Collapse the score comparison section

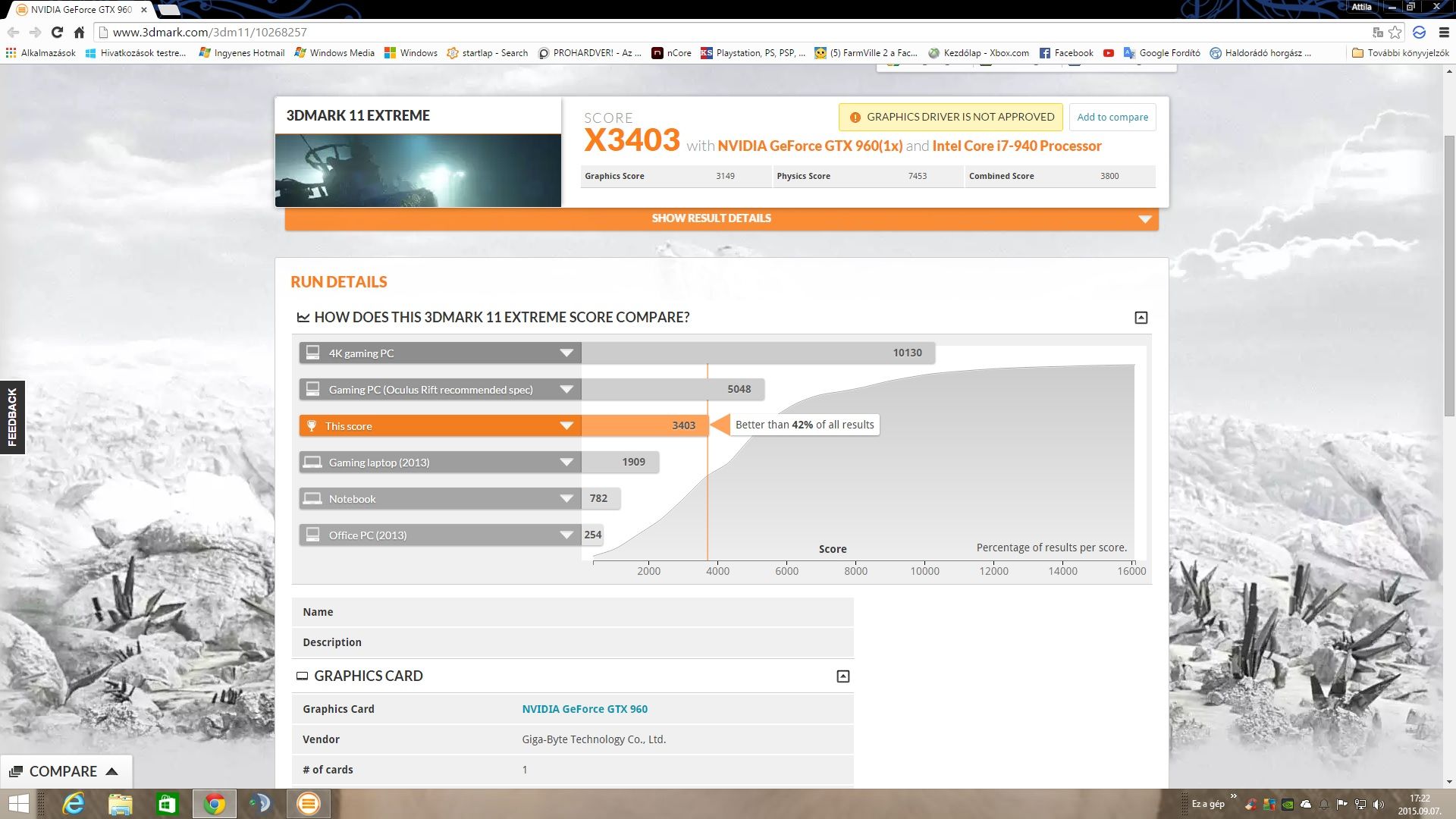pyautogui.click(x=1141, y=318)
